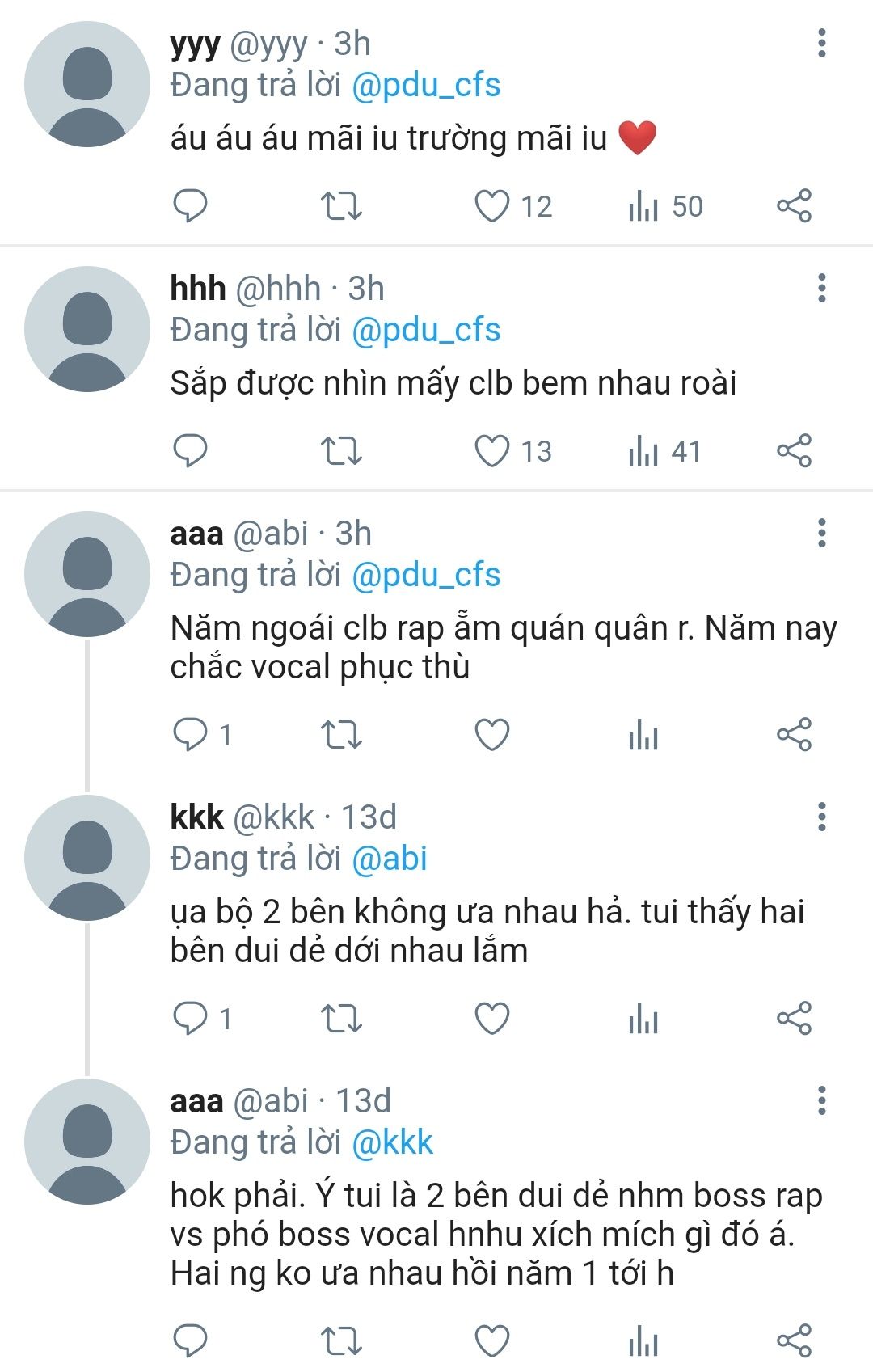Open the @abi mention in kkk's reply
873x1372 pixels.
[390, 859]
